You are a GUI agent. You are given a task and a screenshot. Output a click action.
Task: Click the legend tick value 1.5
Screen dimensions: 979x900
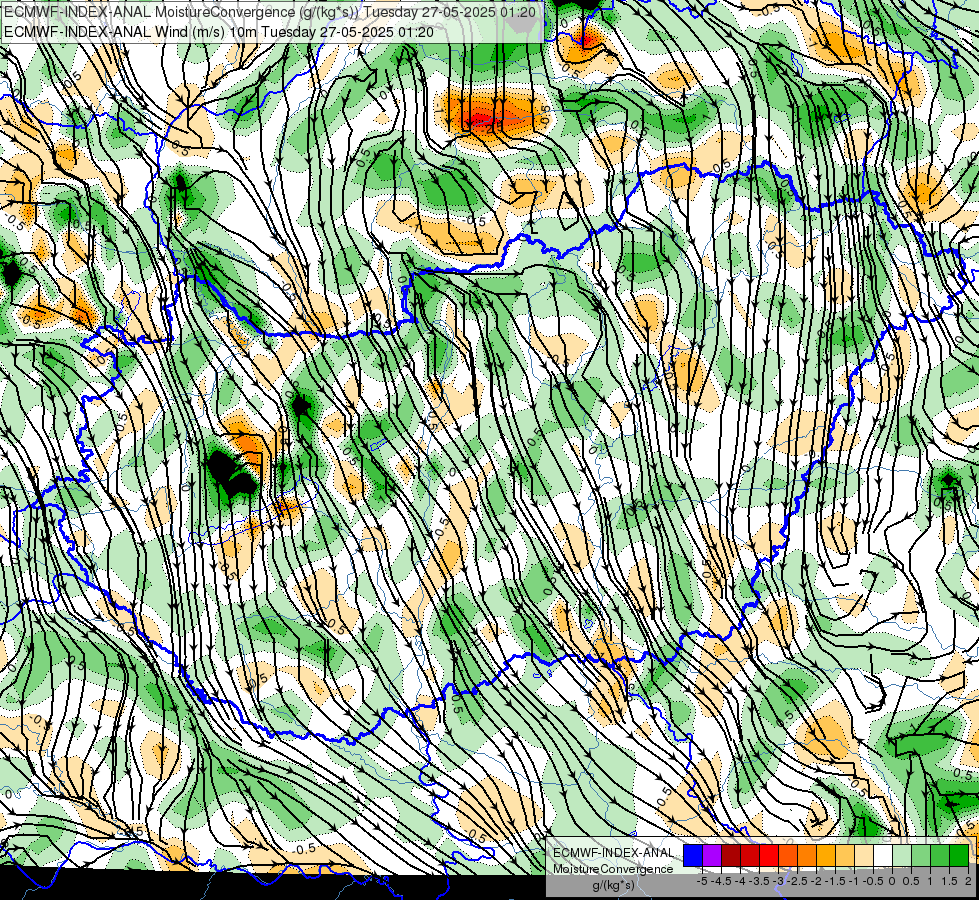(x=949, y=881)
